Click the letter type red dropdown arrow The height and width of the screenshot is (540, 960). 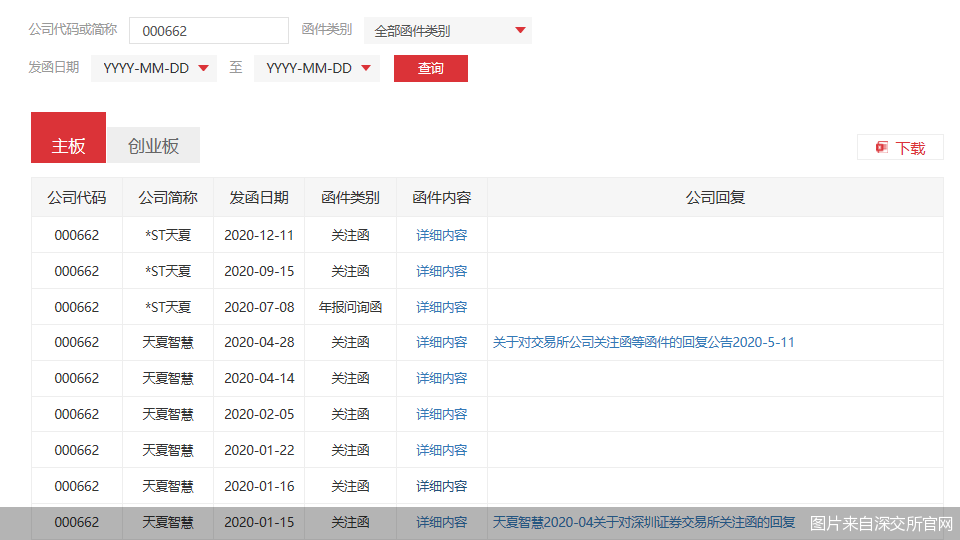(520, 30)
